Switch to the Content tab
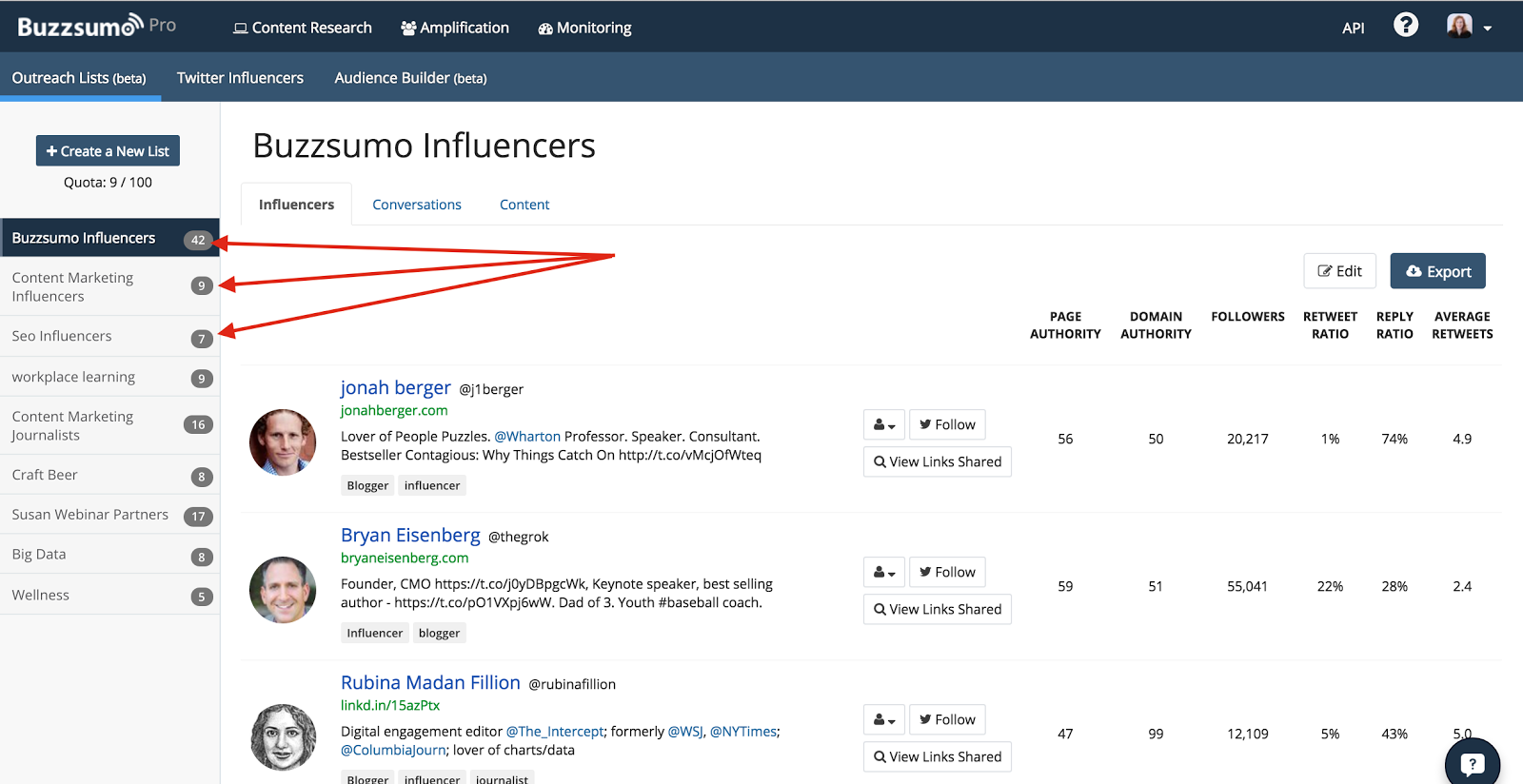The width and height of the screenshot is (1523, 784). (524, 204)
